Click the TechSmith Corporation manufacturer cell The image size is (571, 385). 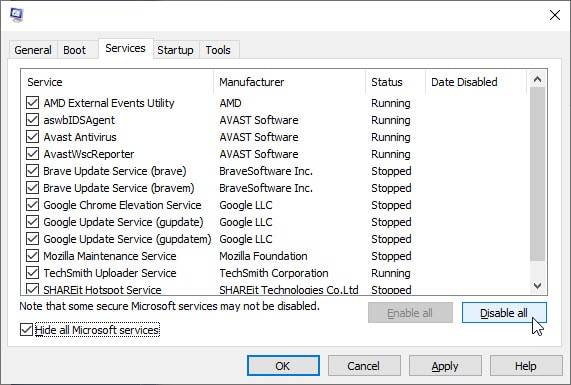point(273,273)
